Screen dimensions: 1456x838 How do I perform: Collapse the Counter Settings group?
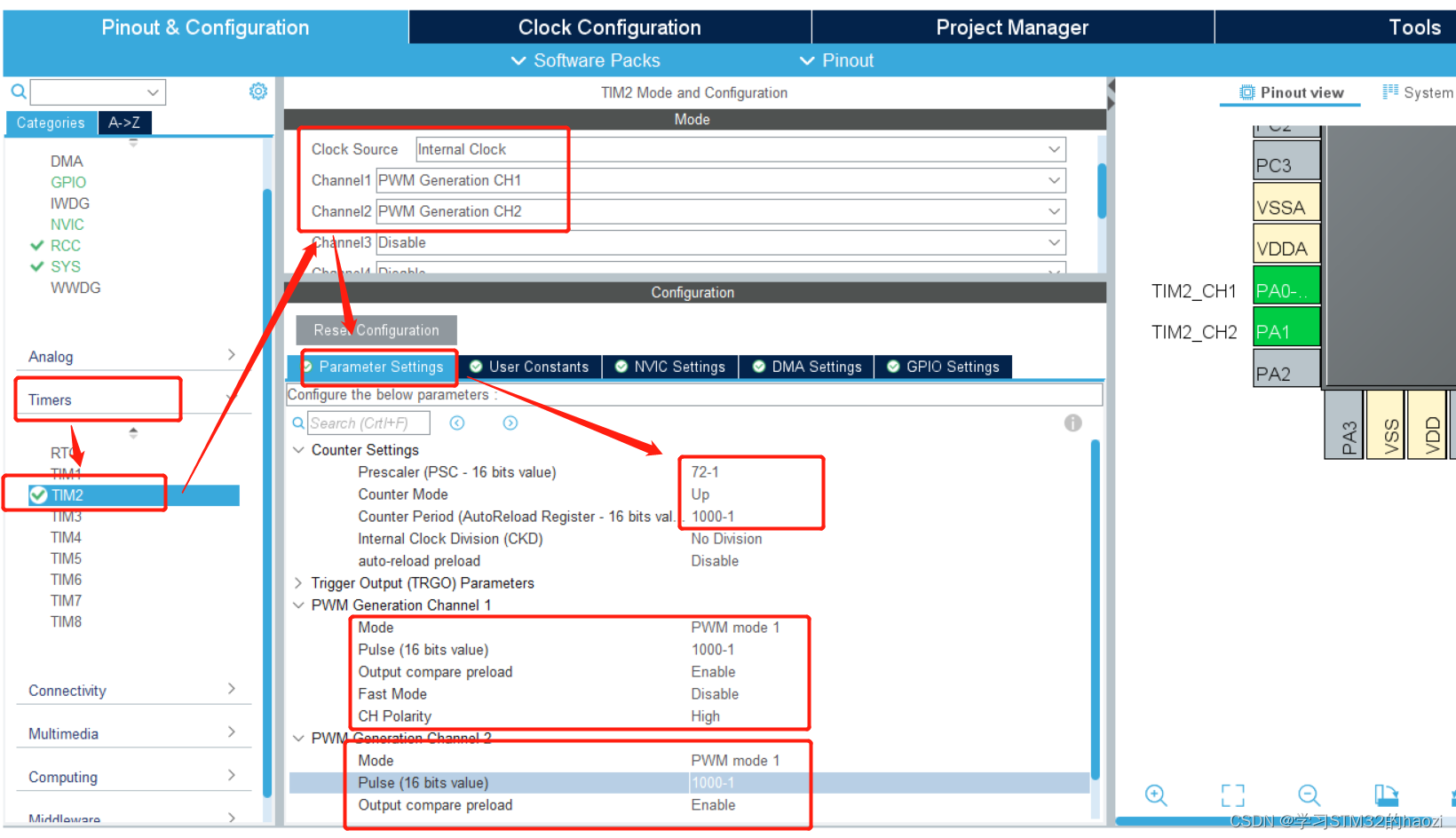click(298, 450)
